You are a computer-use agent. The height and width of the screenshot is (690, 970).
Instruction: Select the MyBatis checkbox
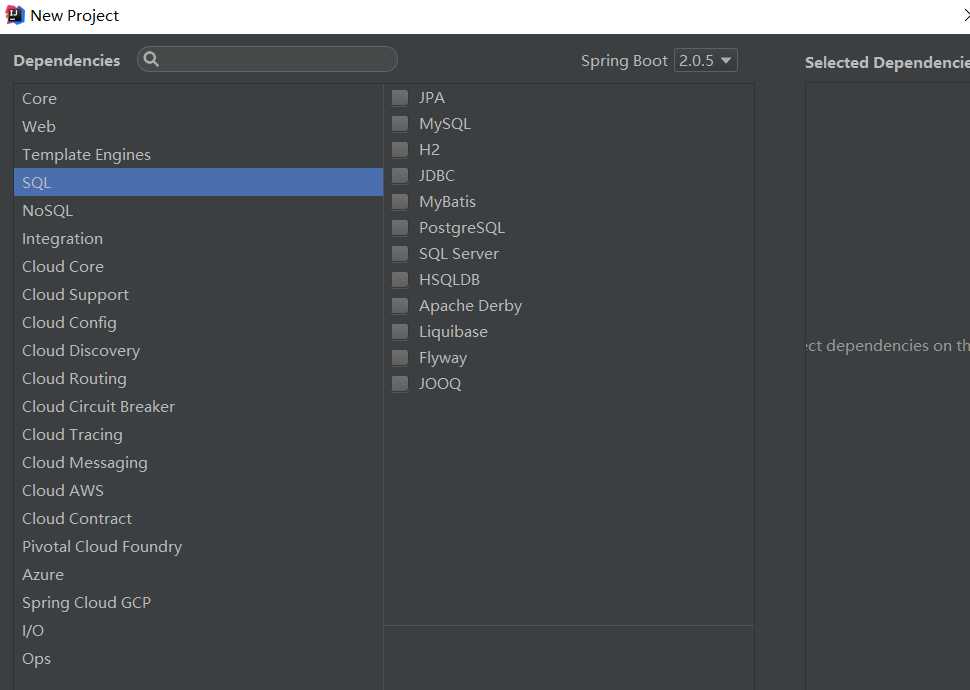(x=400, y=202)
